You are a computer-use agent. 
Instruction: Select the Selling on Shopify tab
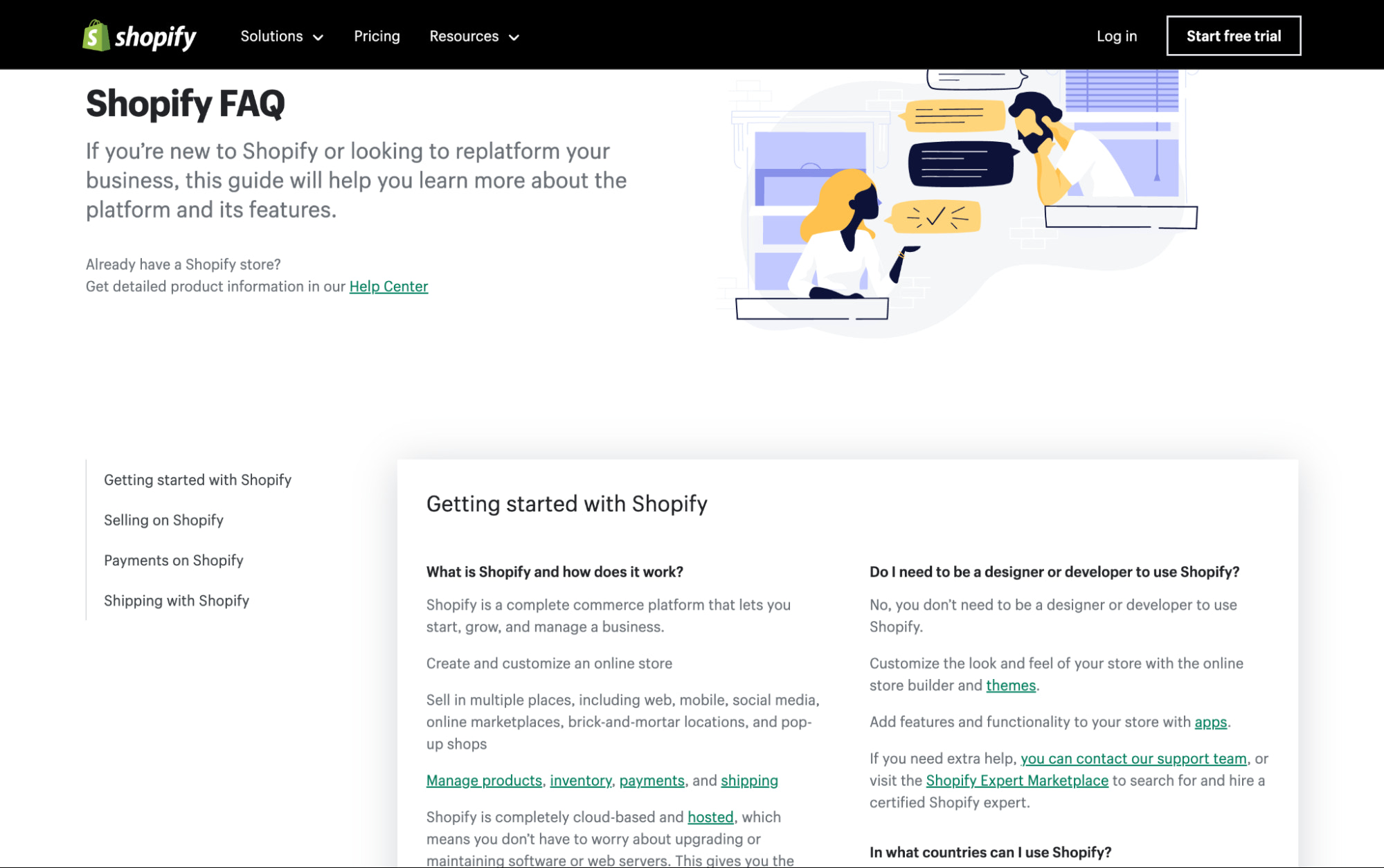163,519
